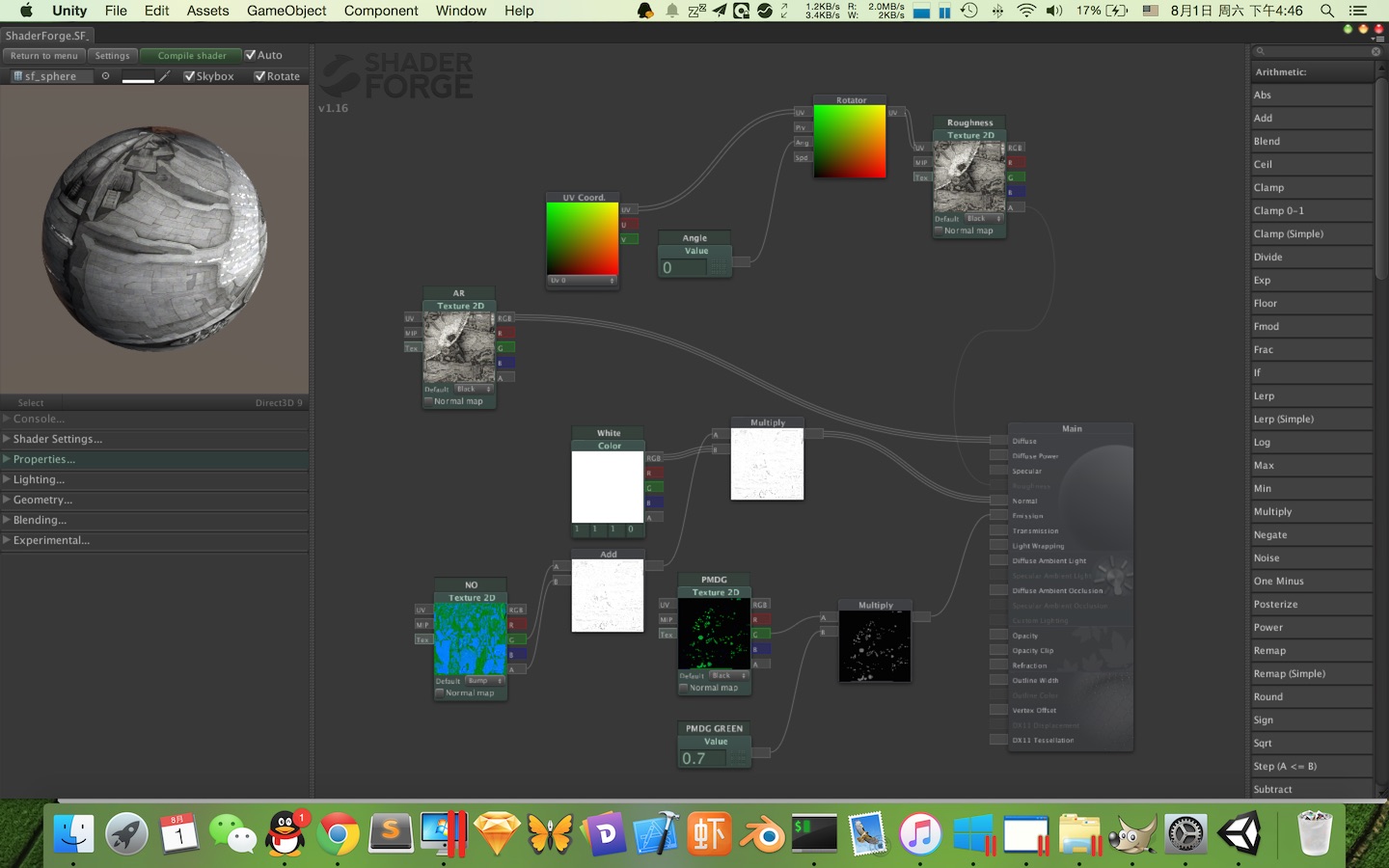Open the Trash in the dock
The image size is (1389, 868).
point(1314,834)
